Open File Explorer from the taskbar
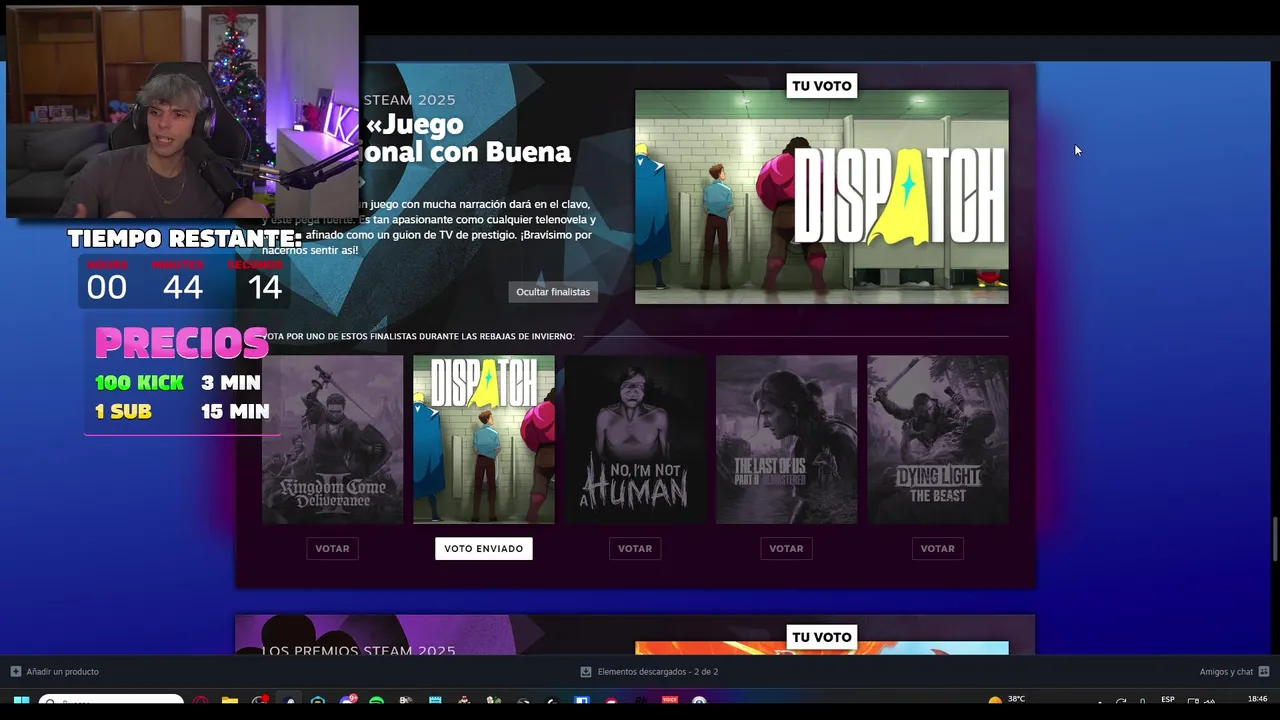The image size is (1280, 720). click(x=229, y=702)
